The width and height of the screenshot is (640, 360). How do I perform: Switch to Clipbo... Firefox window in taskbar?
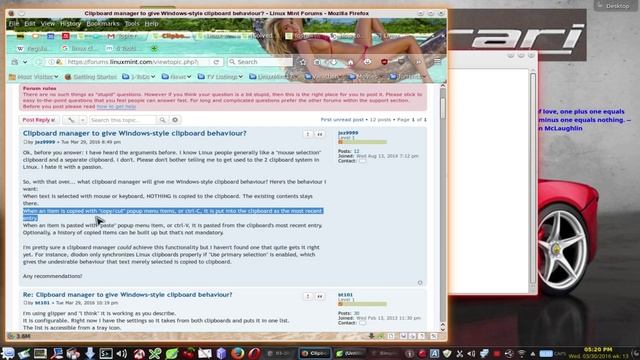(x=315, y=353)
